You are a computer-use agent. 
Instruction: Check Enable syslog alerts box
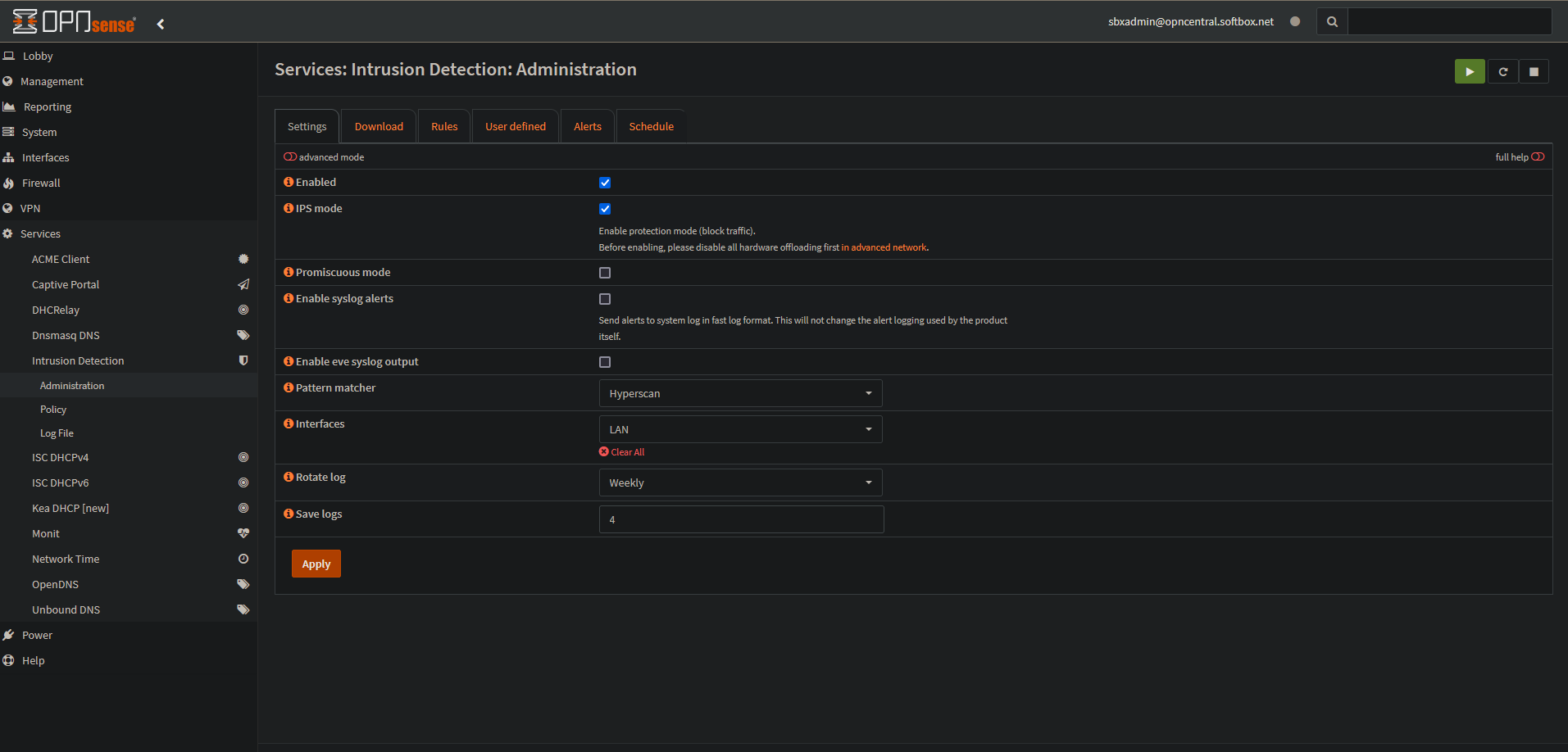click(x=605, y=299)
